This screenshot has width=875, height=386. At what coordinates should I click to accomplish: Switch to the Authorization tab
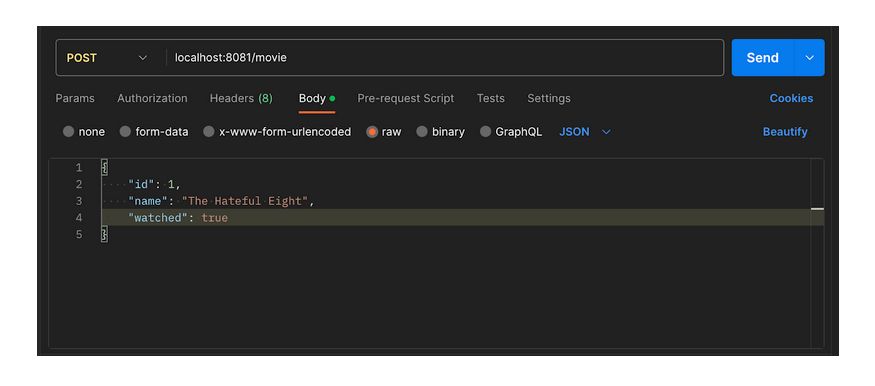(152, 98)
